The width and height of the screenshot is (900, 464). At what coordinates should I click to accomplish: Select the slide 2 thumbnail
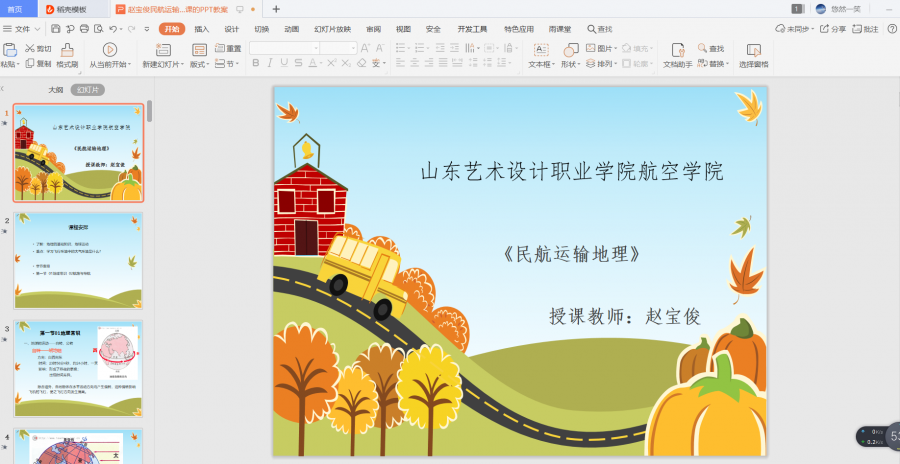pos(79,261)
